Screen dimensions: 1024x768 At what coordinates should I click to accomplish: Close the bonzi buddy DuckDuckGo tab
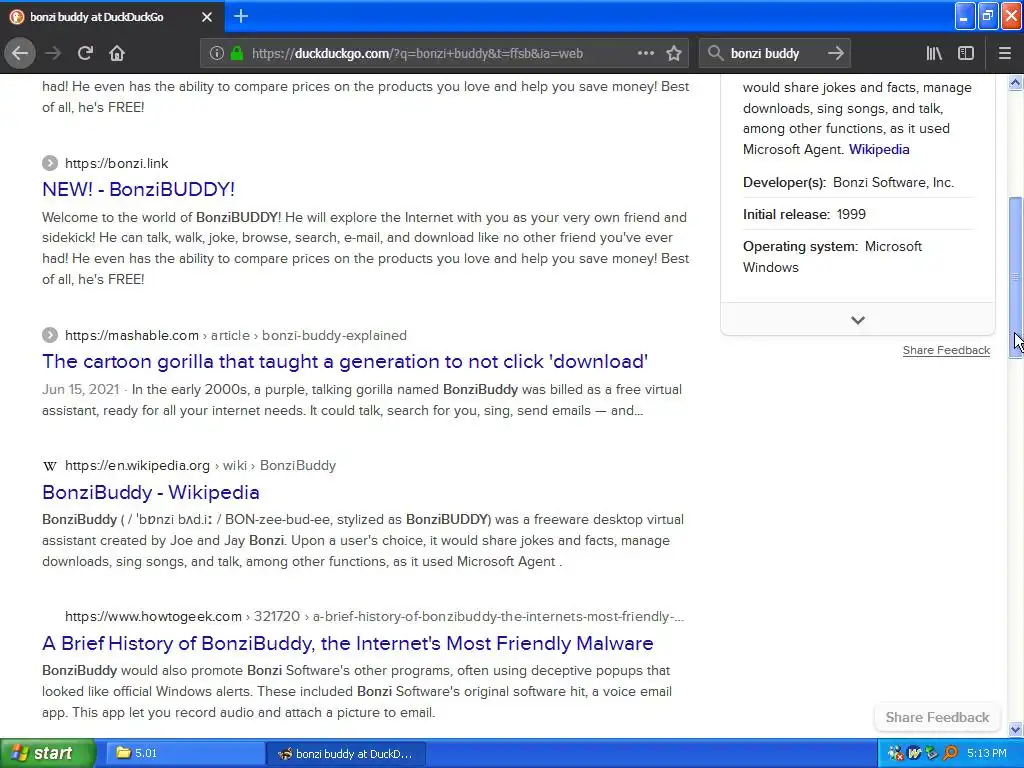(207, 17)
